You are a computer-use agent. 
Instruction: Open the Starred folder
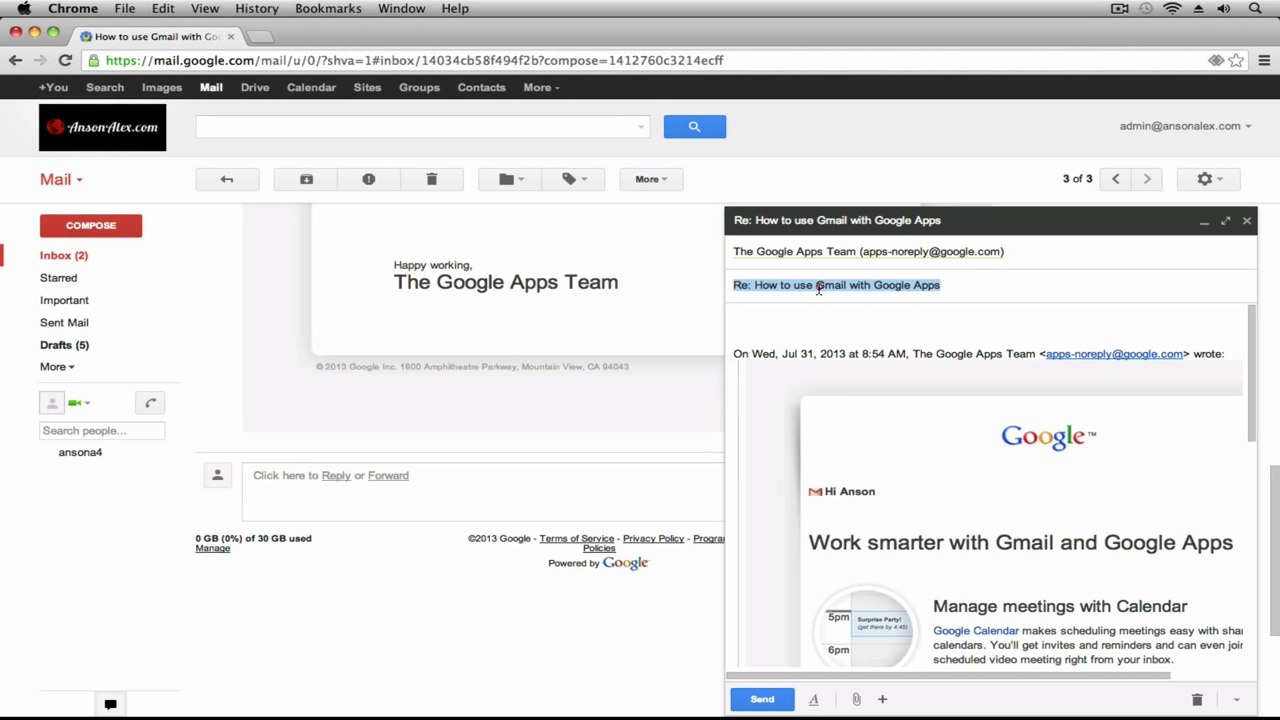(x=58, y=278)
